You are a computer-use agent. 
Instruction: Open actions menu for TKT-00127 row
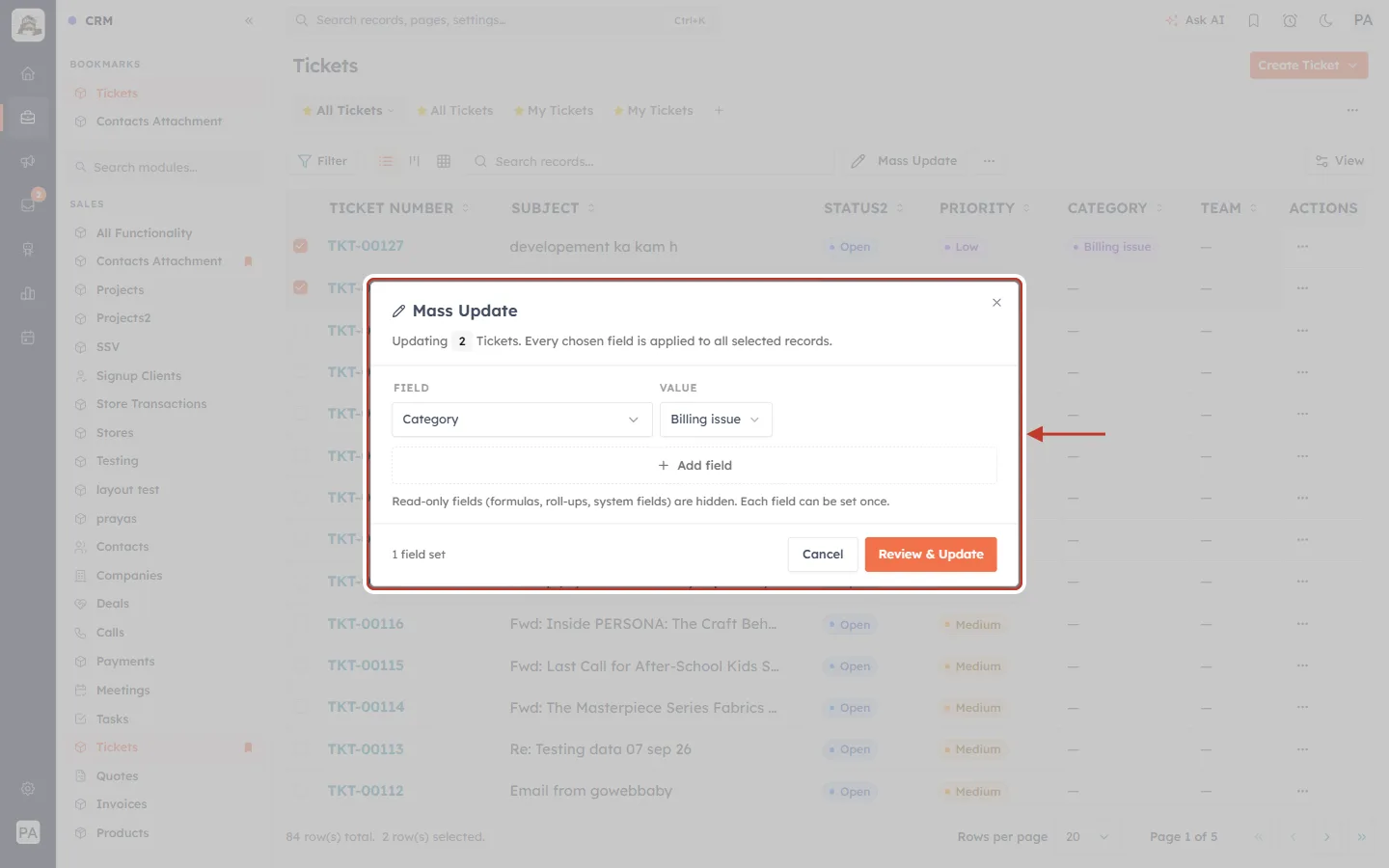(x=1302, y=246)
